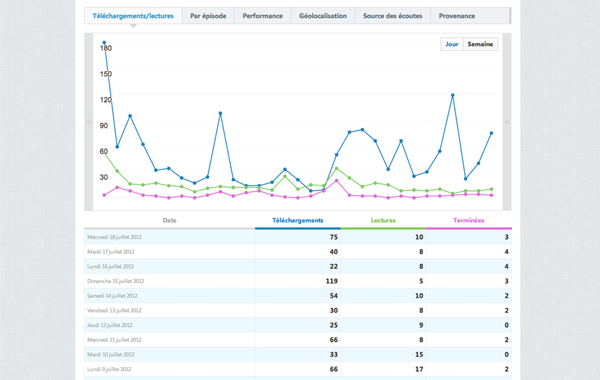
Task: Select row Mardi 17 juillet 2012
Action: [298, 252]
